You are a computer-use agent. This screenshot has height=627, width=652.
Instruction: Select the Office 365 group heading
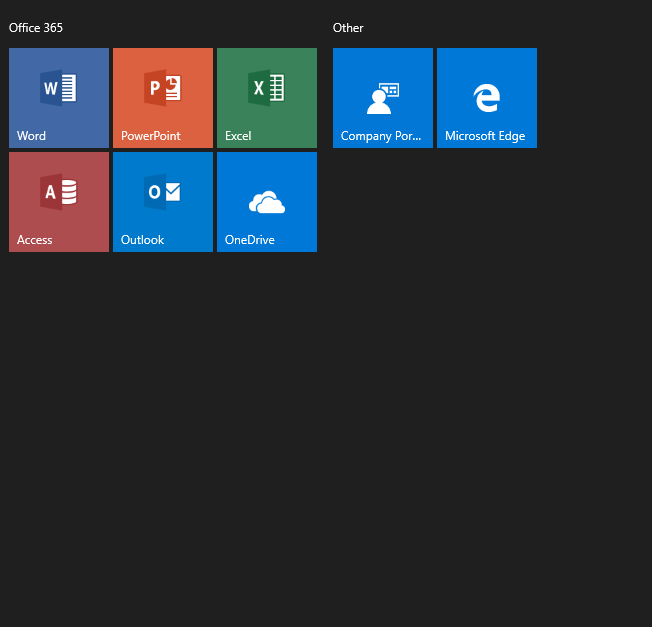[36, 28]
